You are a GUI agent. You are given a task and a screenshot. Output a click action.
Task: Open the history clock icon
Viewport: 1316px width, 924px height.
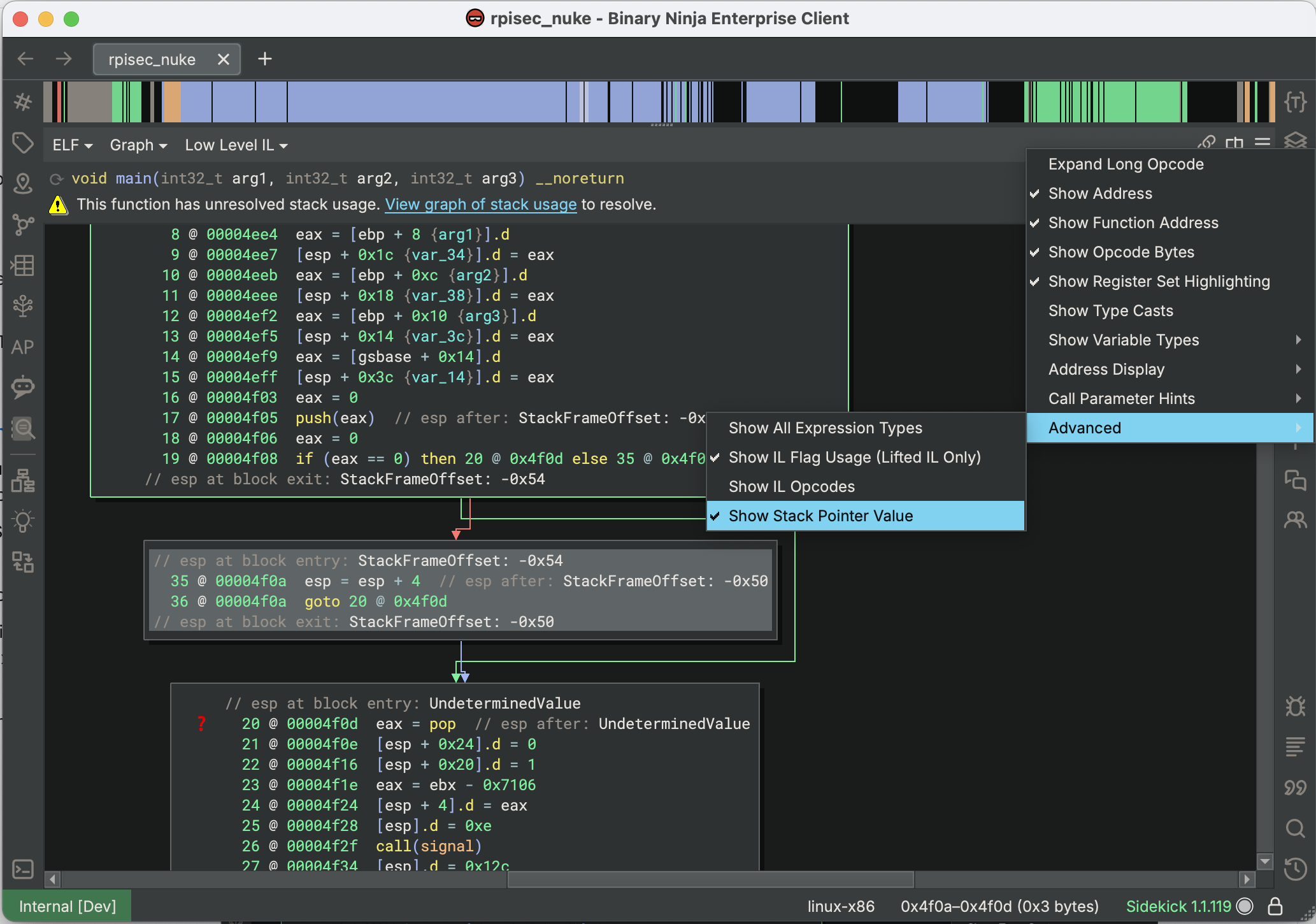(x=1295, y=869)
